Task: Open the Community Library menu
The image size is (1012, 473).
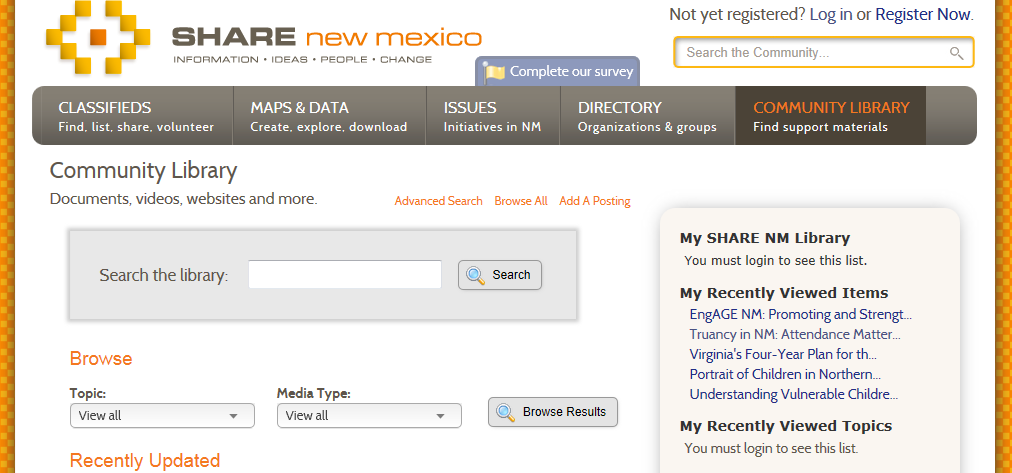Action: click(x=831, y=116)
